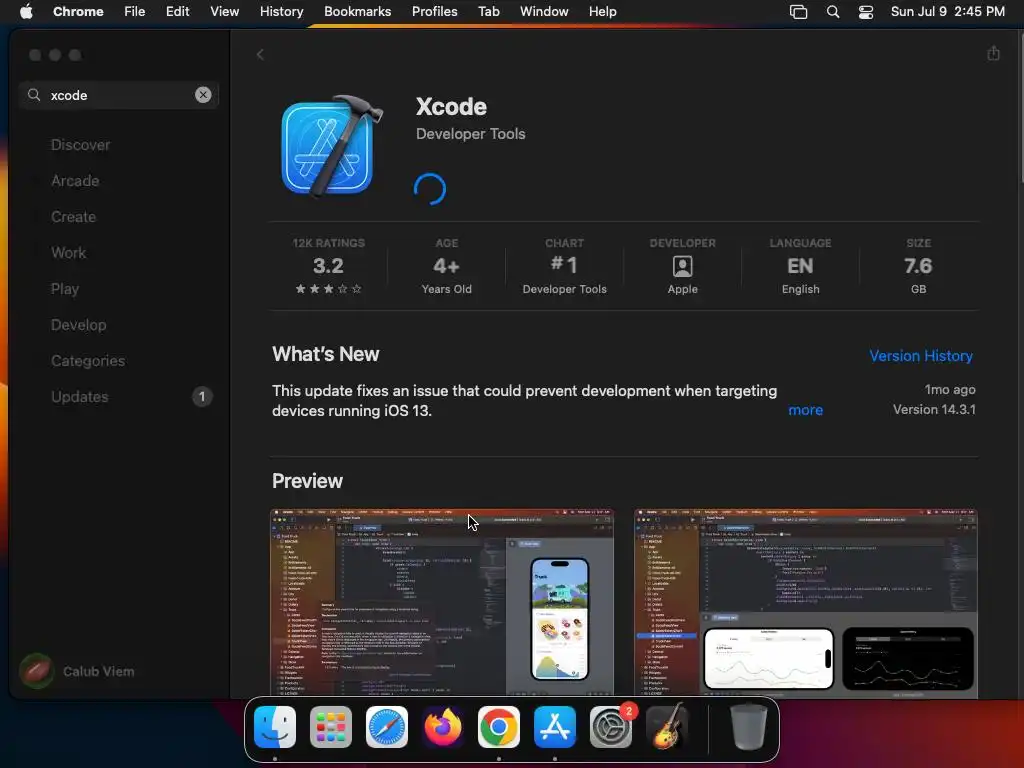The width and height of the screenshot is (1024, 768).
Task: Open GarageBand from the Dock
Action: point(667,727)
